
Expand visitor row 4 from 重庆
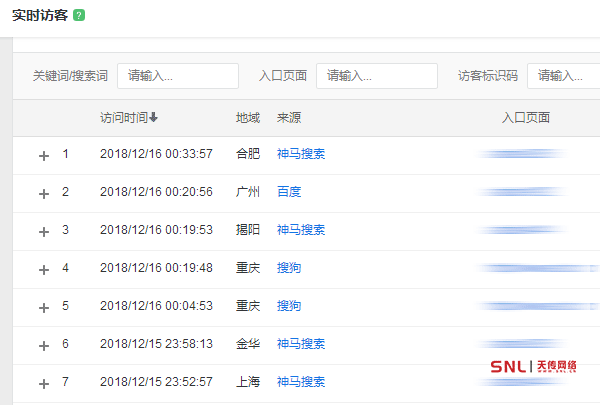[43, 269]
